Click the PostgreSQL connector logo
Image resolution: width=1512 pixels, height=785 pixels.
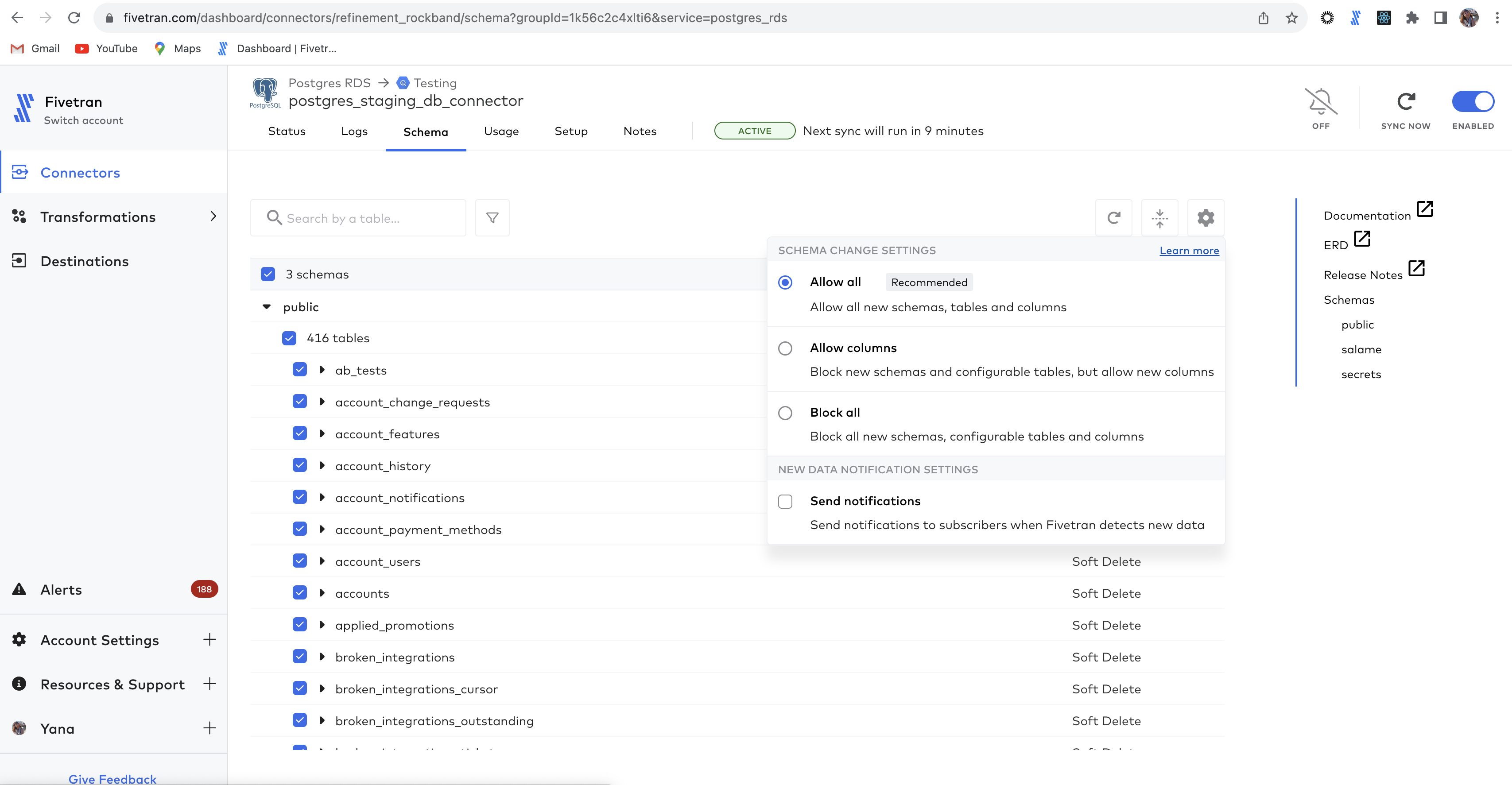265,93
